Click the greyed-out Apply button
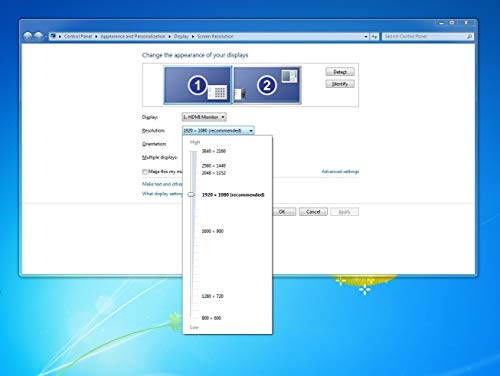 [344, 212]
